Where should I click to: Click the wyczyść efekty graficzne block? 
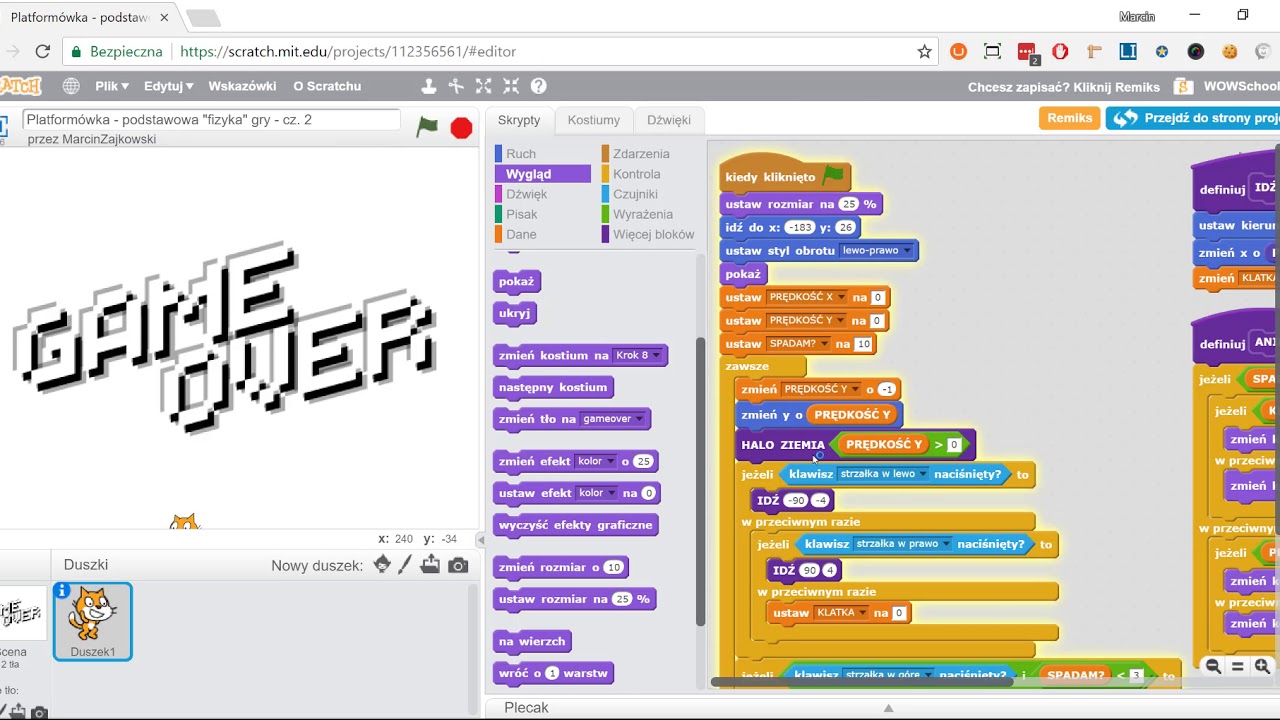coord(575,525)
